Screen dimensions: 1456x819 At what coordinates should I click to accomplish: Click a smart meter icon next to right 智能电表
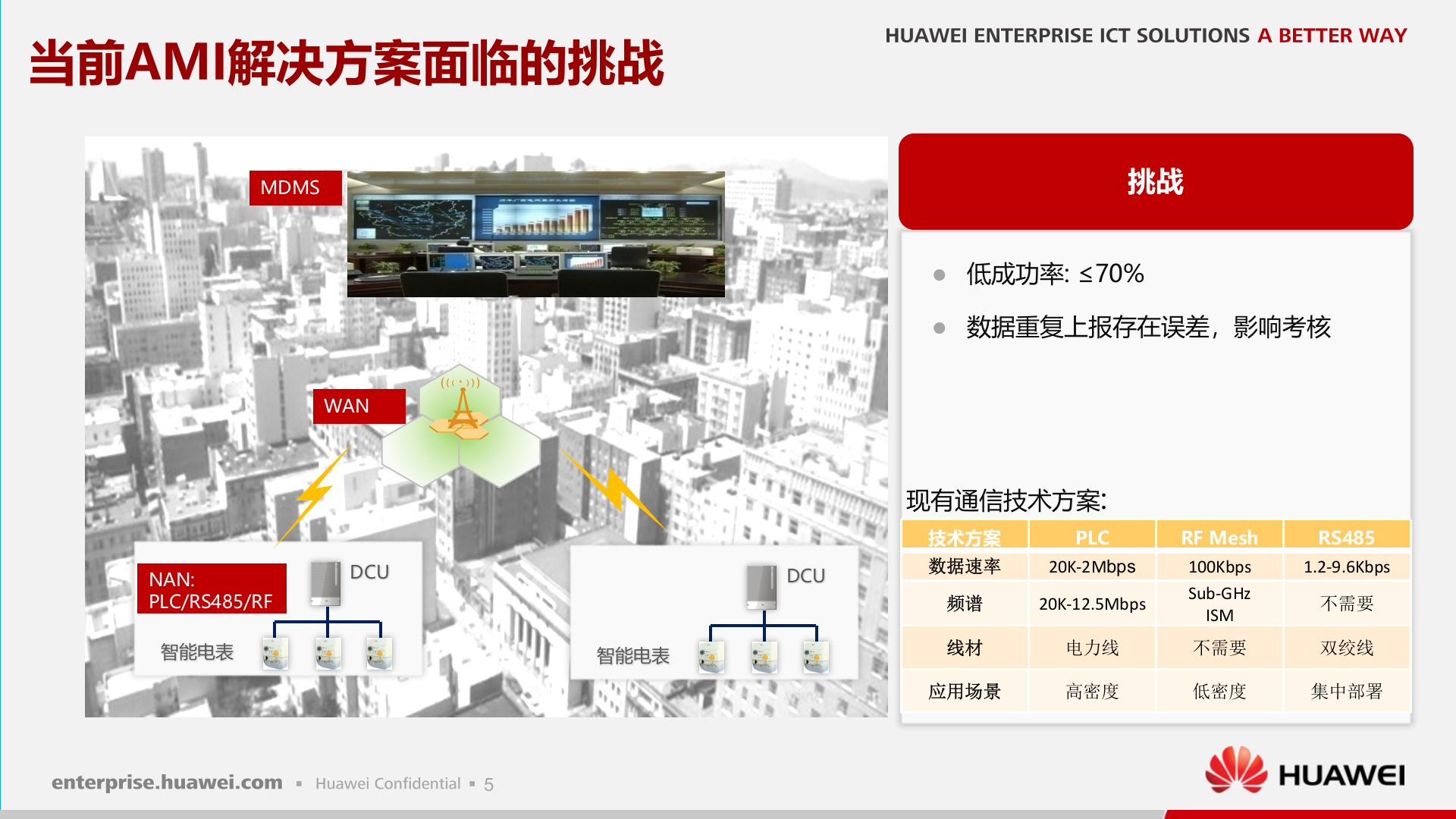[x=711, y=656]
